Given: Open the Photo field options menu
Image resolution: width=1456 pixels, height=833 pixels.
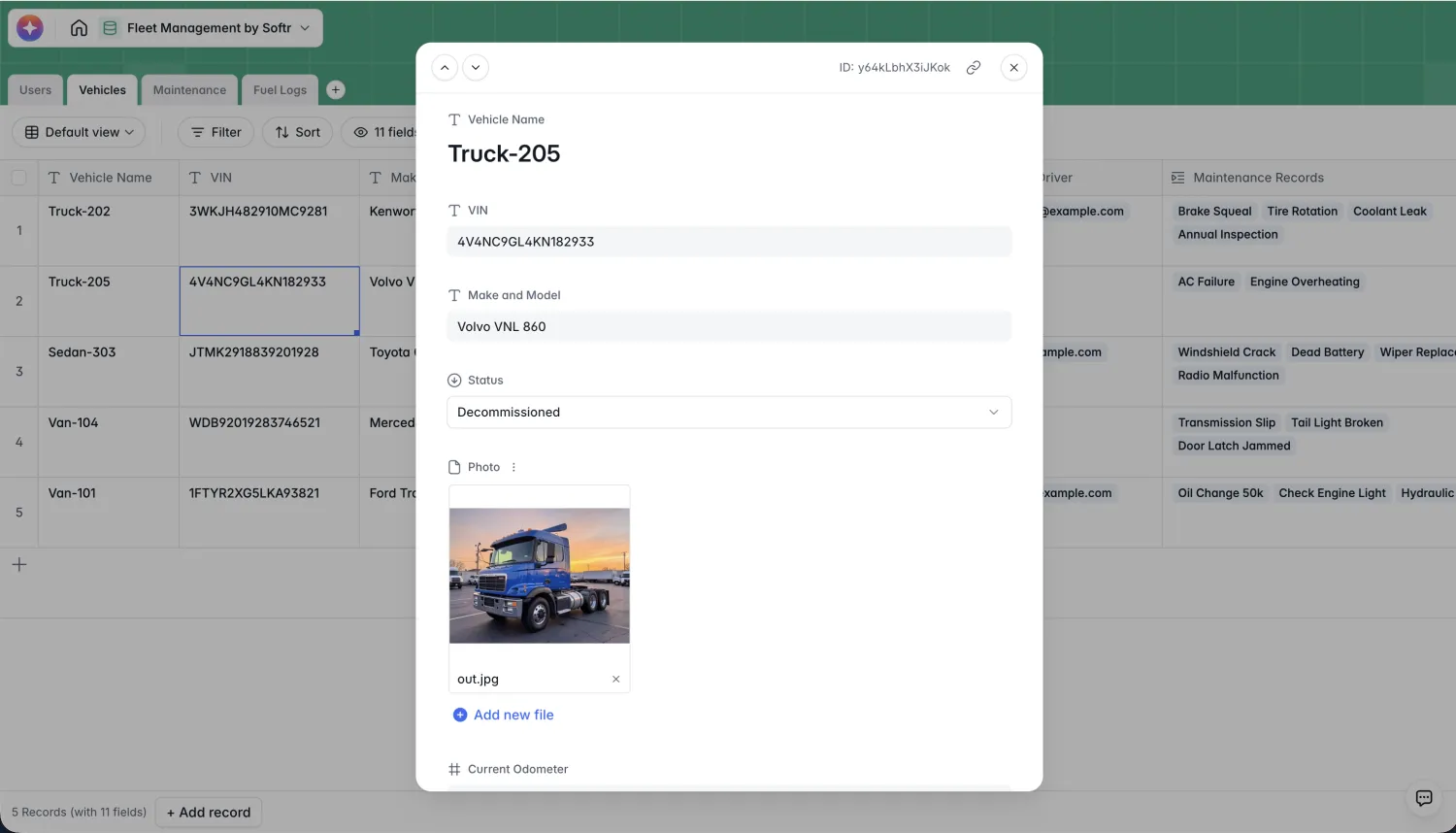Looking at the screenshot, I should (x=513, y=467).
